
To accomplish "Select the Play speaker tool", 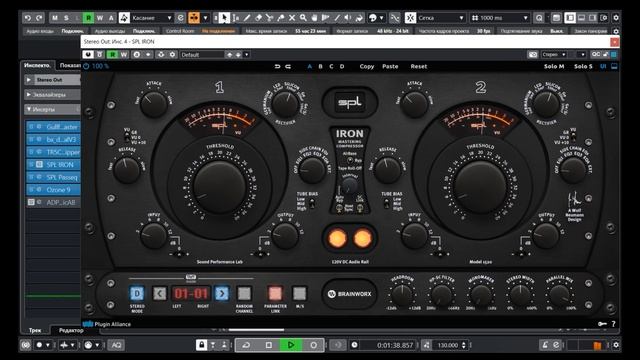I will pyautogui.click(x=348, y=18).
